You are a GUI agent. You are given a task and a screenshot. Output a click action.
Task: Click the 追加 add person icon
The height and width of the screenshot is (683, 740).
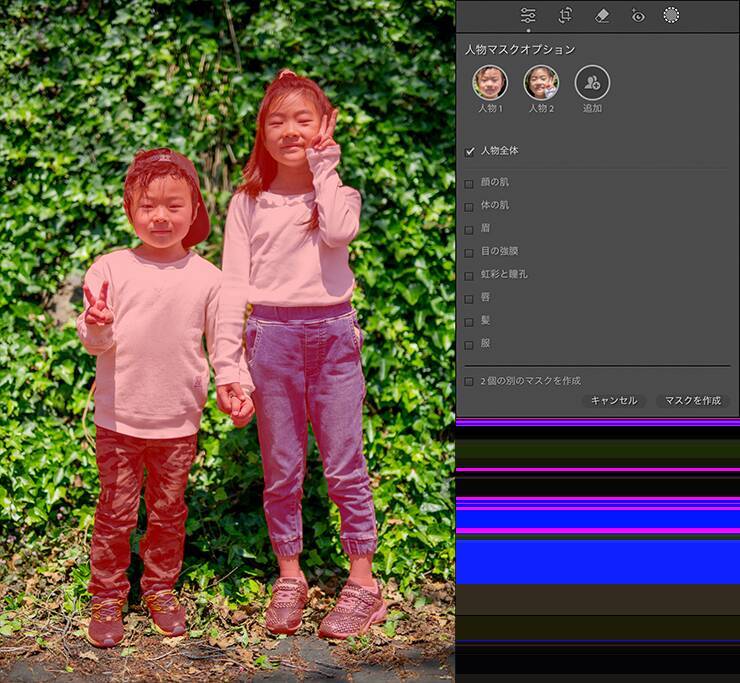[x=592, y=83]
